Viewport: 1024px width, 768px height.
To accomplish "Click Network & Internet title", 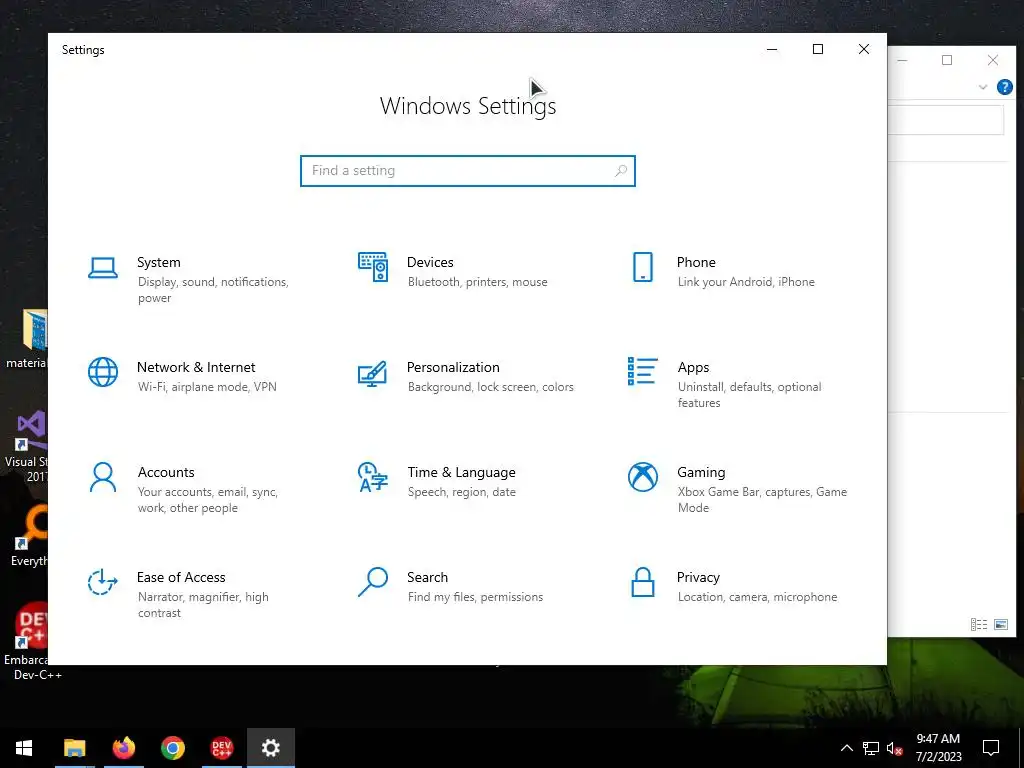I will [x=196, y=367].
